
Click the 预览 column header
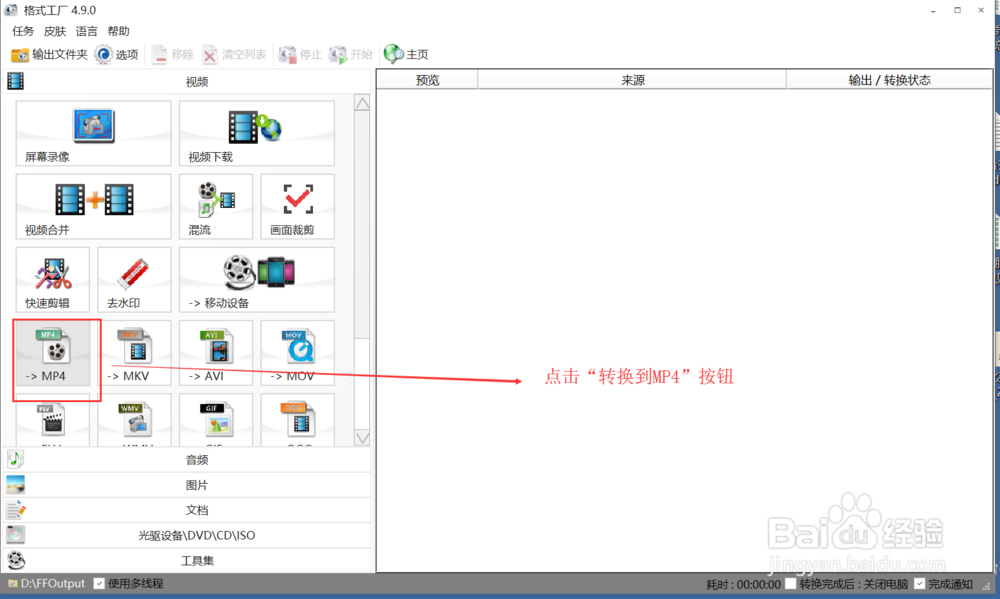[x=427, y=80]
